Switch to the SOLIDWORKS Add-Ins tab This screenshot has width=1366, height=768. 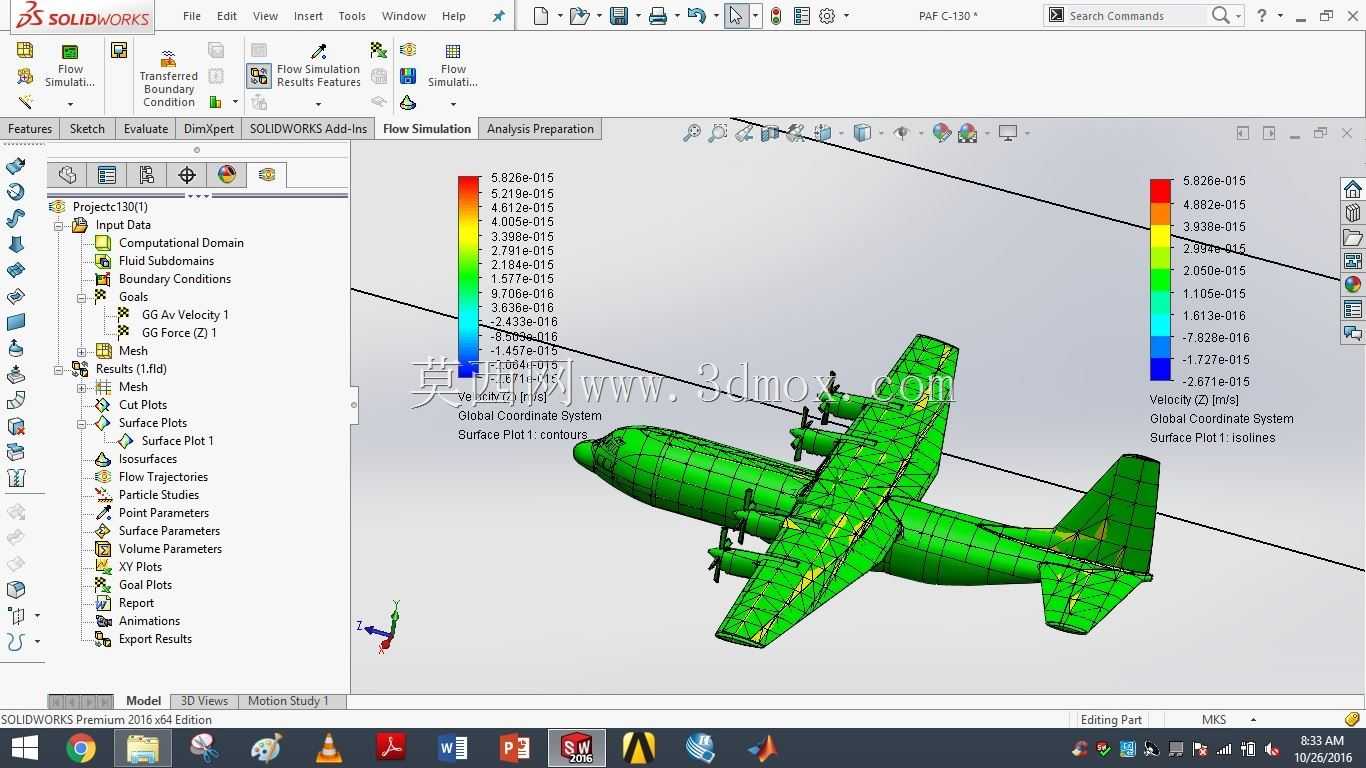coord(308,129)
